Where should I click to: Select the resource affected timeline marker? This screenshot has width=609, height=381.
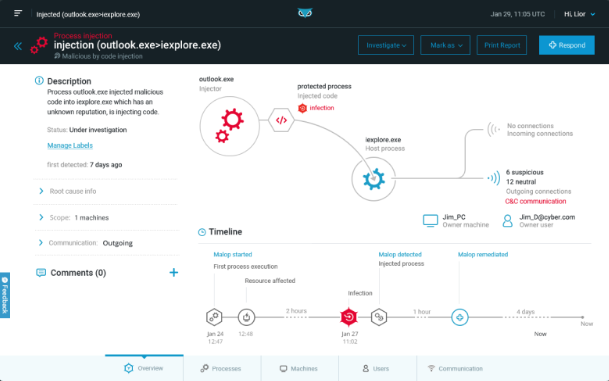pos(246,317)
